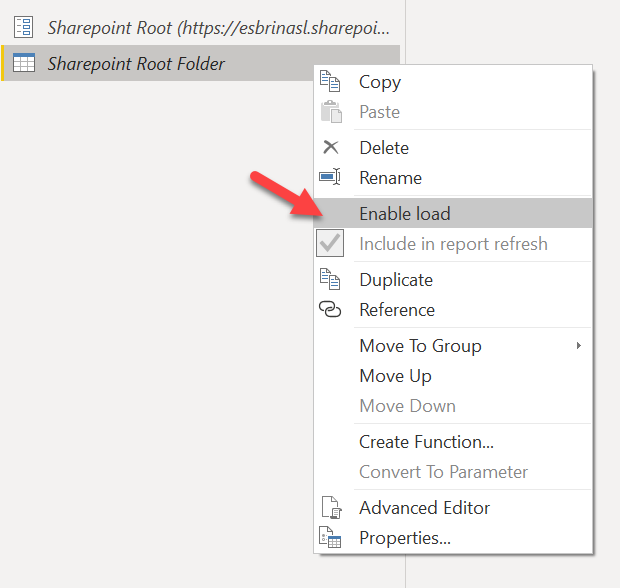The width and height of the screenshot is (620, 588).
Task: Select the Sharepoint Root query item
Action: coord(218,28)
